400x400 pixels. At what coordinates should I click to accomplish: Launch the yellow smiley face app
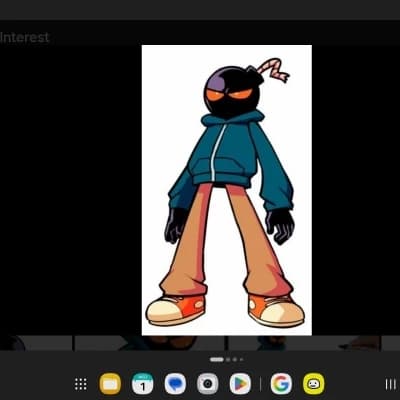click(x=314, y=384)
